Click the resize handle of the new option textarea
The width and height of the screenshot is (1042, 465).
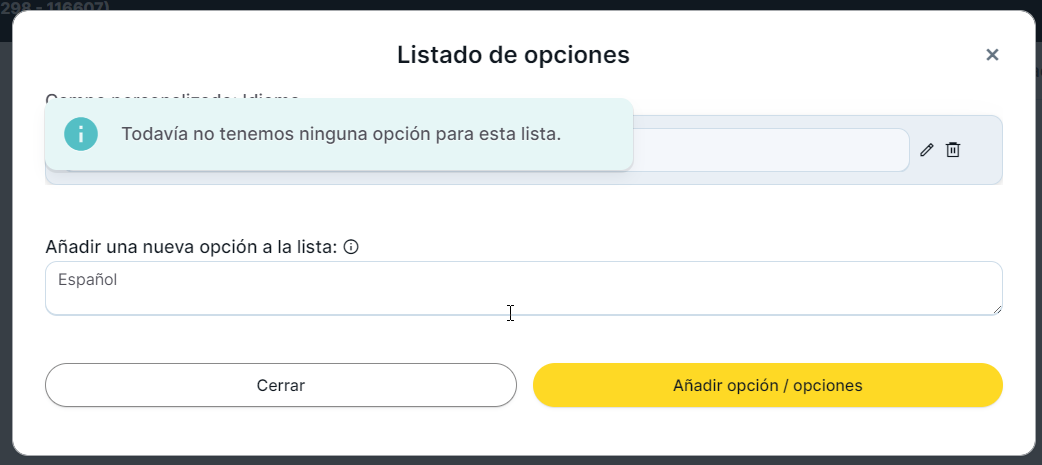[996, 309]
